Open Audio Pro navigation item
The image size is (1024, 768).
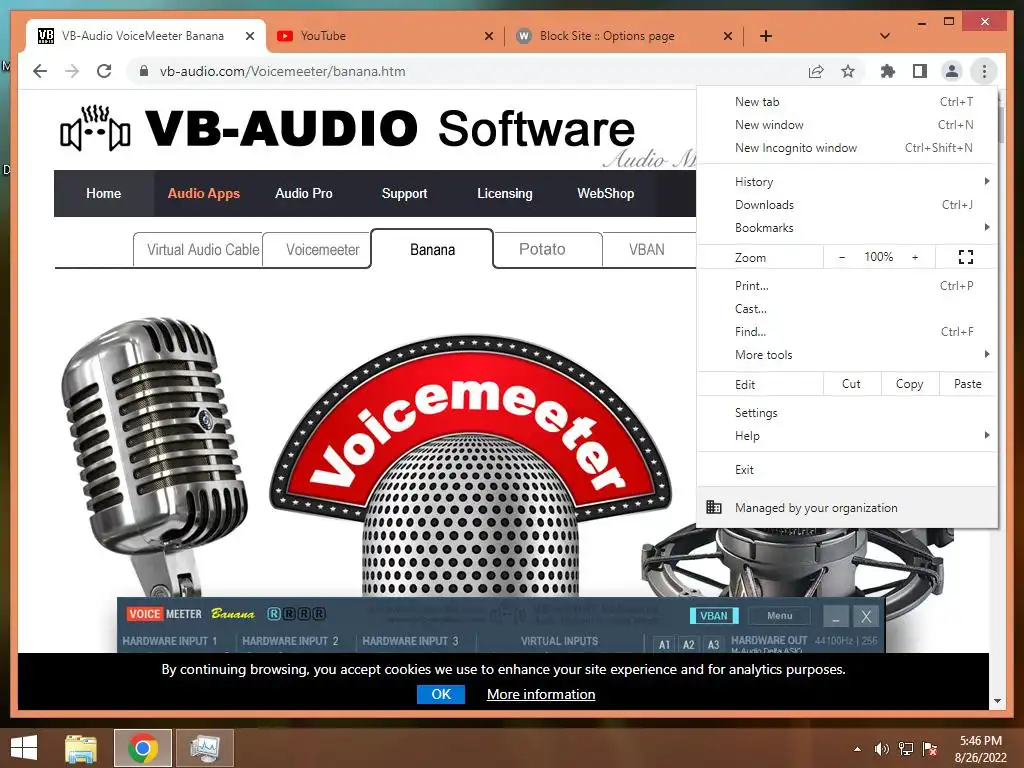(304, 193)
